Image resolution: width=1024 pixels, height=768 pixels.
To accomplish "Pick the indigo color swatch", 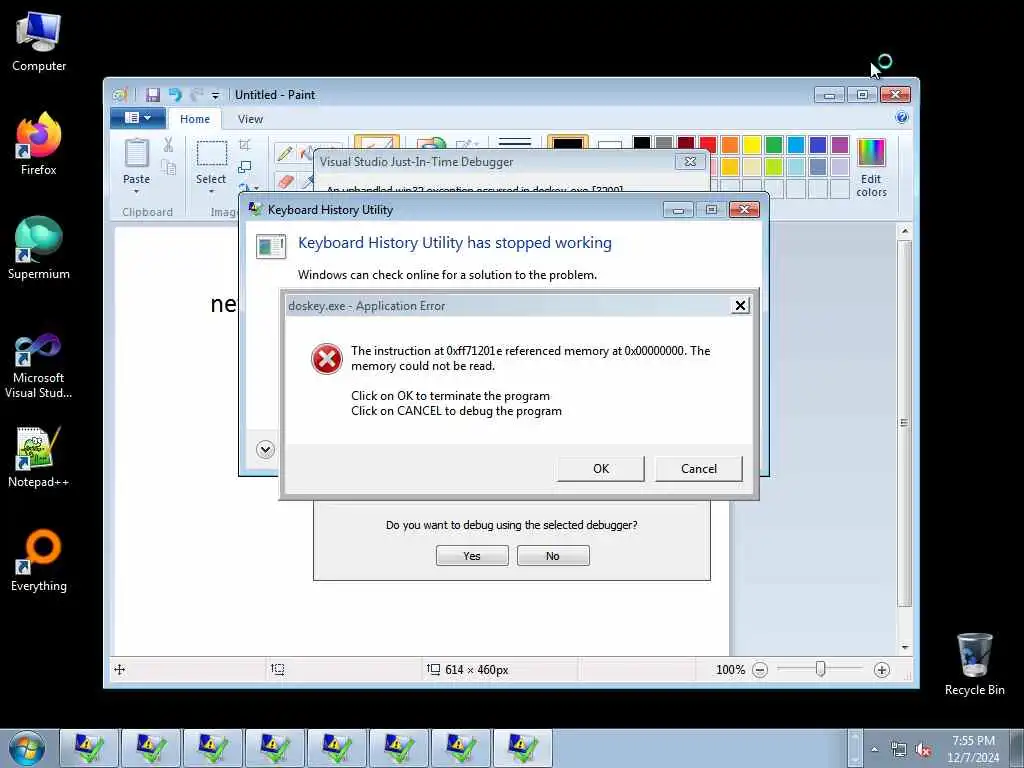I will 818,144.
